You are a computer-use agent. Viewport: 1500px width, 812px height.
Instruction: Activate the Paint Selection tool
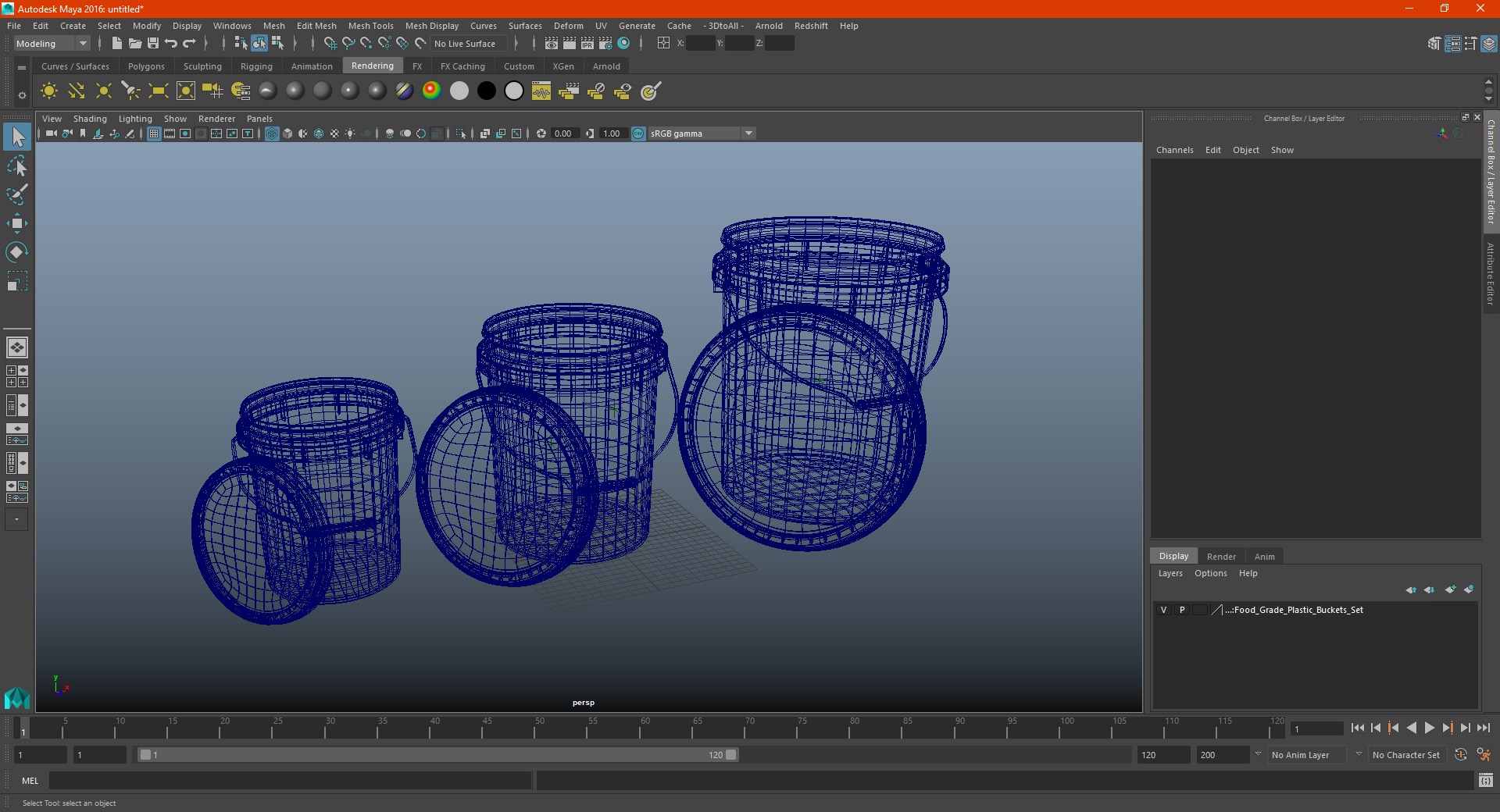[x=17, y=194]
